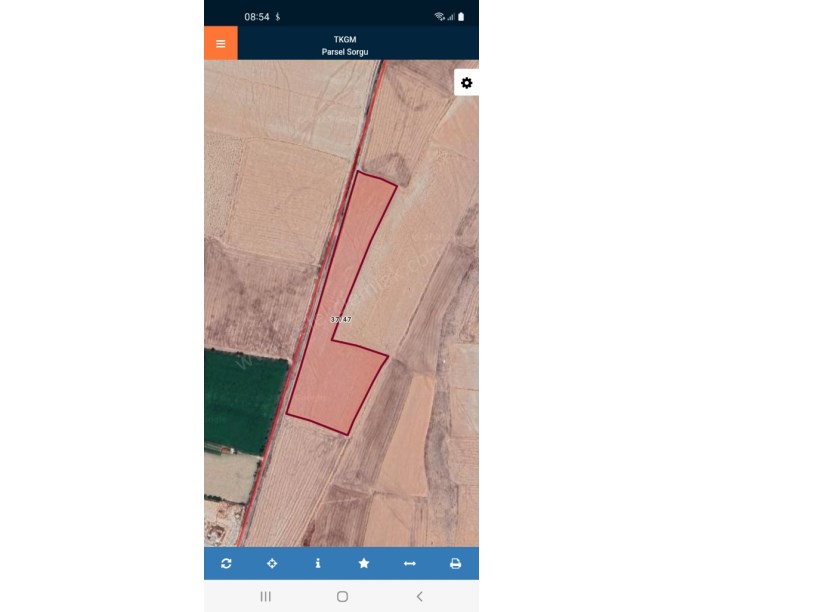Tap the print icon
Screen dimensions: 816x612
(x=455, y=564)
